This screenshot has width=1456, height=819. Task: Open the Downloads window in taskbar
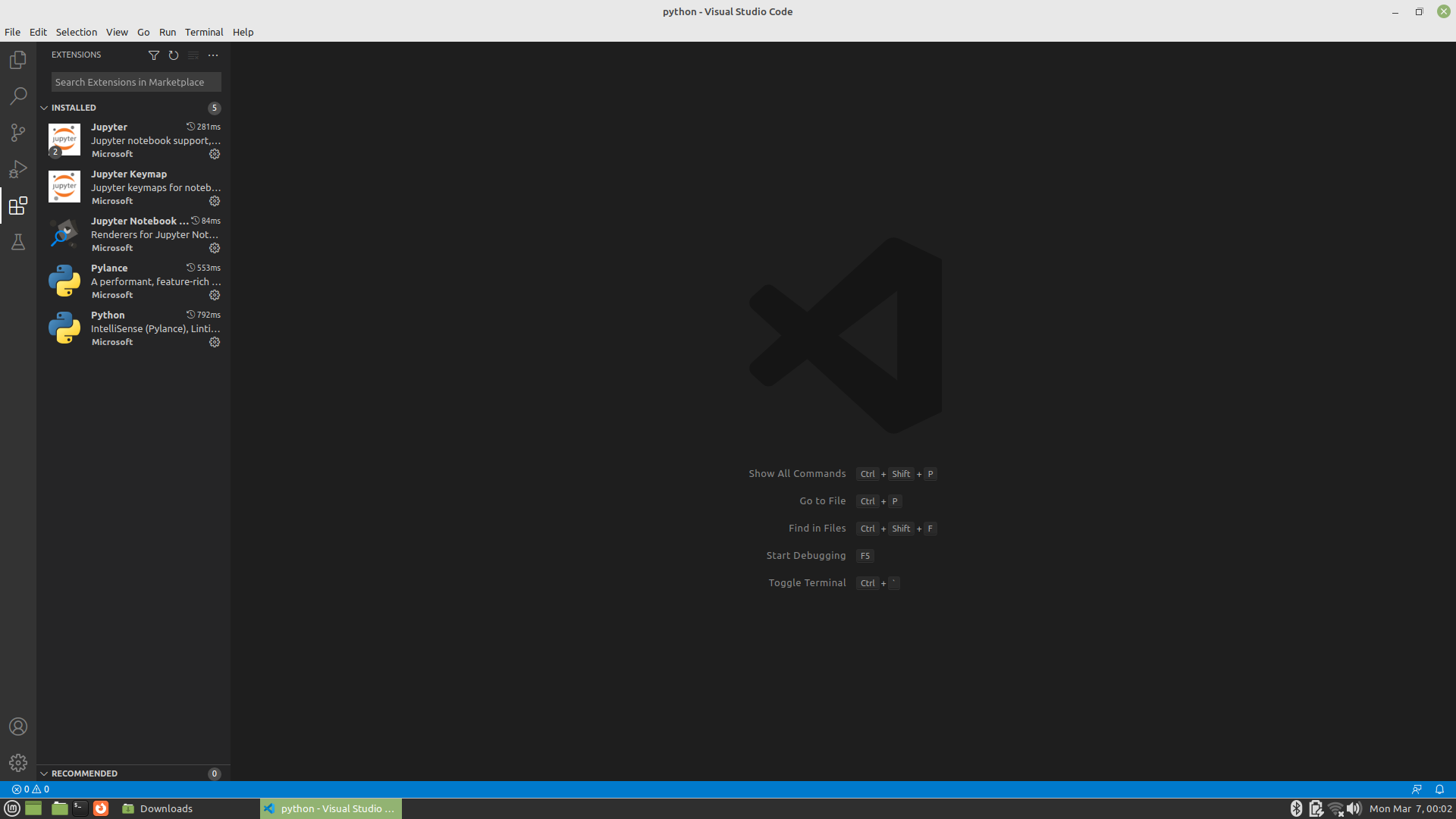158,808
